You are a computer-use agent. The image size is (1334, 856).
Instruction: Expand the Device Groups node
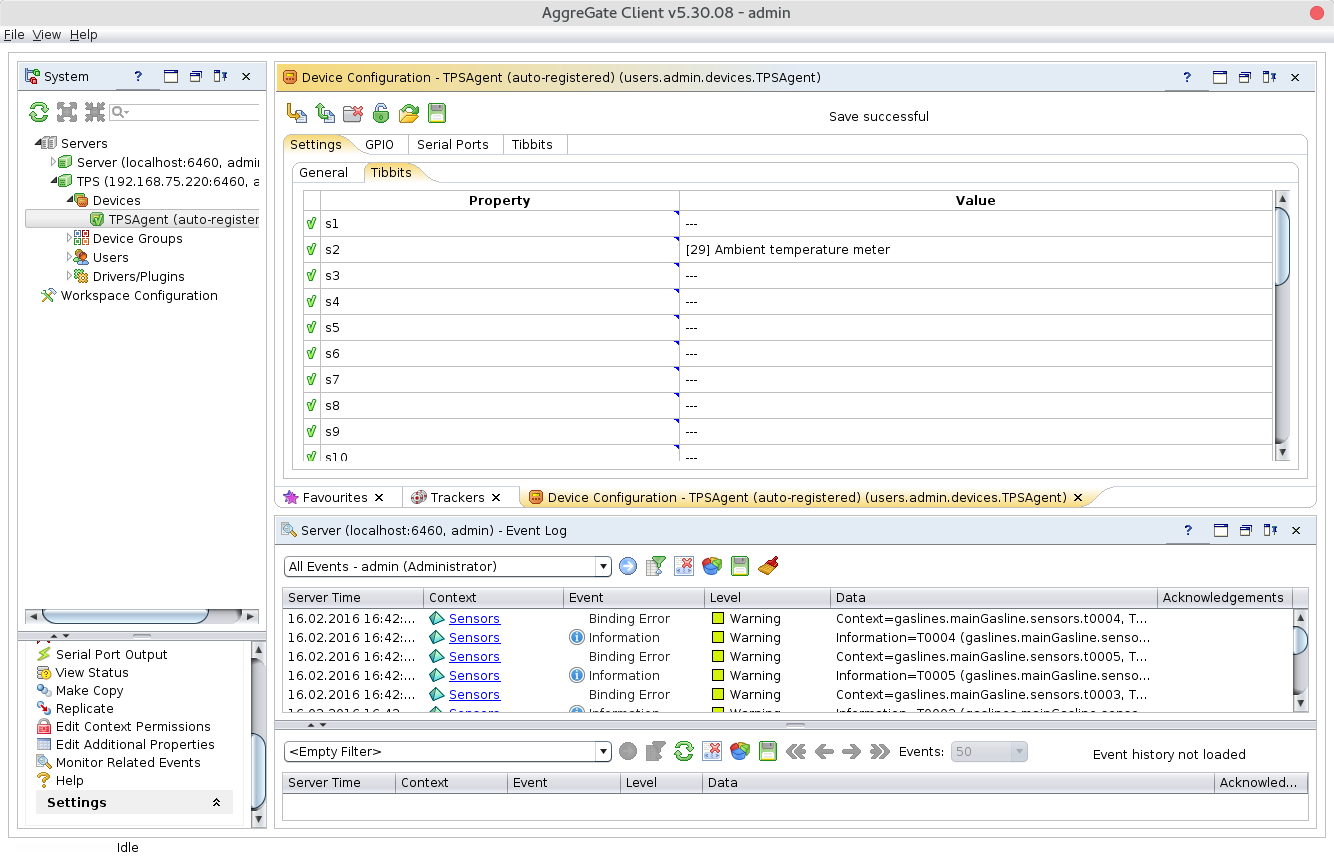[70, 238]
